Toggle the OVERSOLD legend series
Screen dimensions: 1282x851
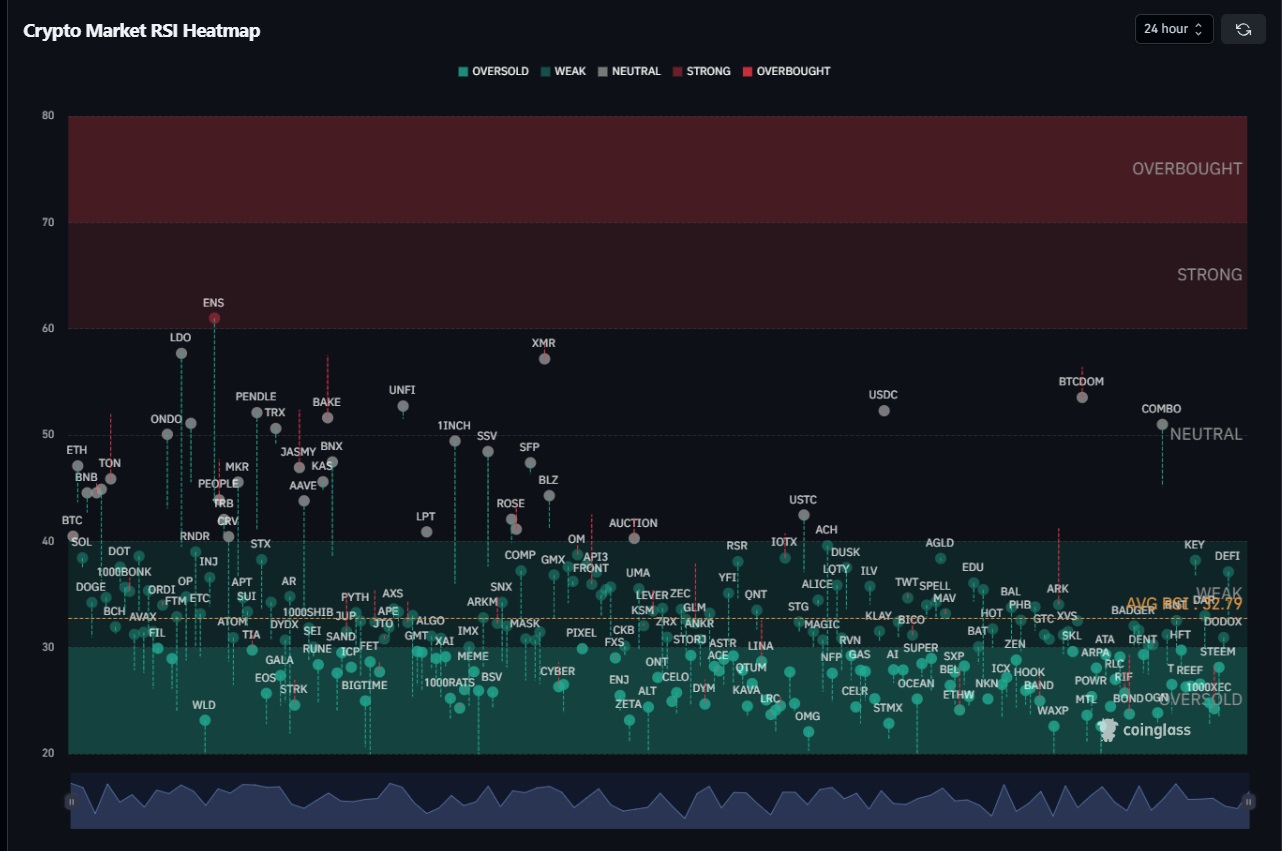pyautogui.click(x=493, y=71)
